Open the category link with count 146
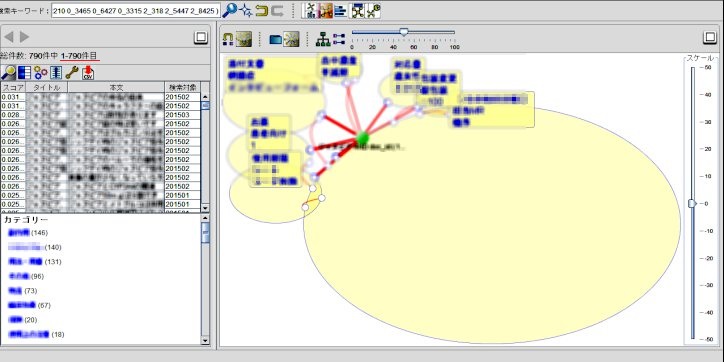 pyautogui.click(x=19, y=233)
